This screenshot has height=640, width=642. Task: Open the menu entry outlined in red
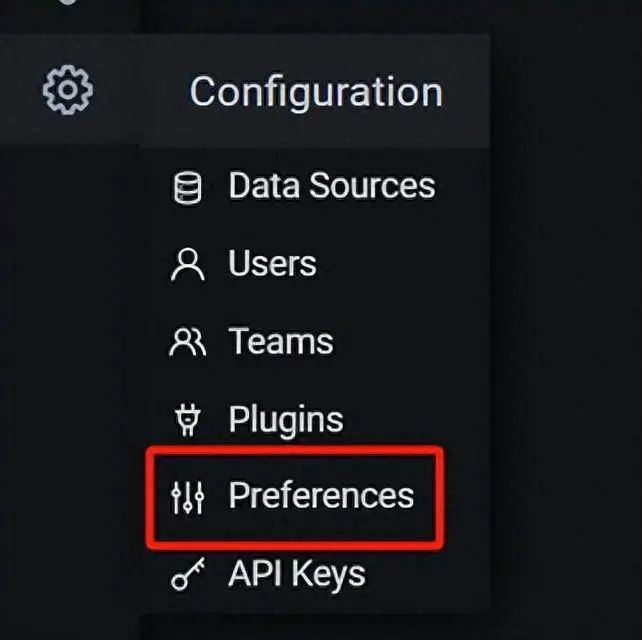point(320,496)
